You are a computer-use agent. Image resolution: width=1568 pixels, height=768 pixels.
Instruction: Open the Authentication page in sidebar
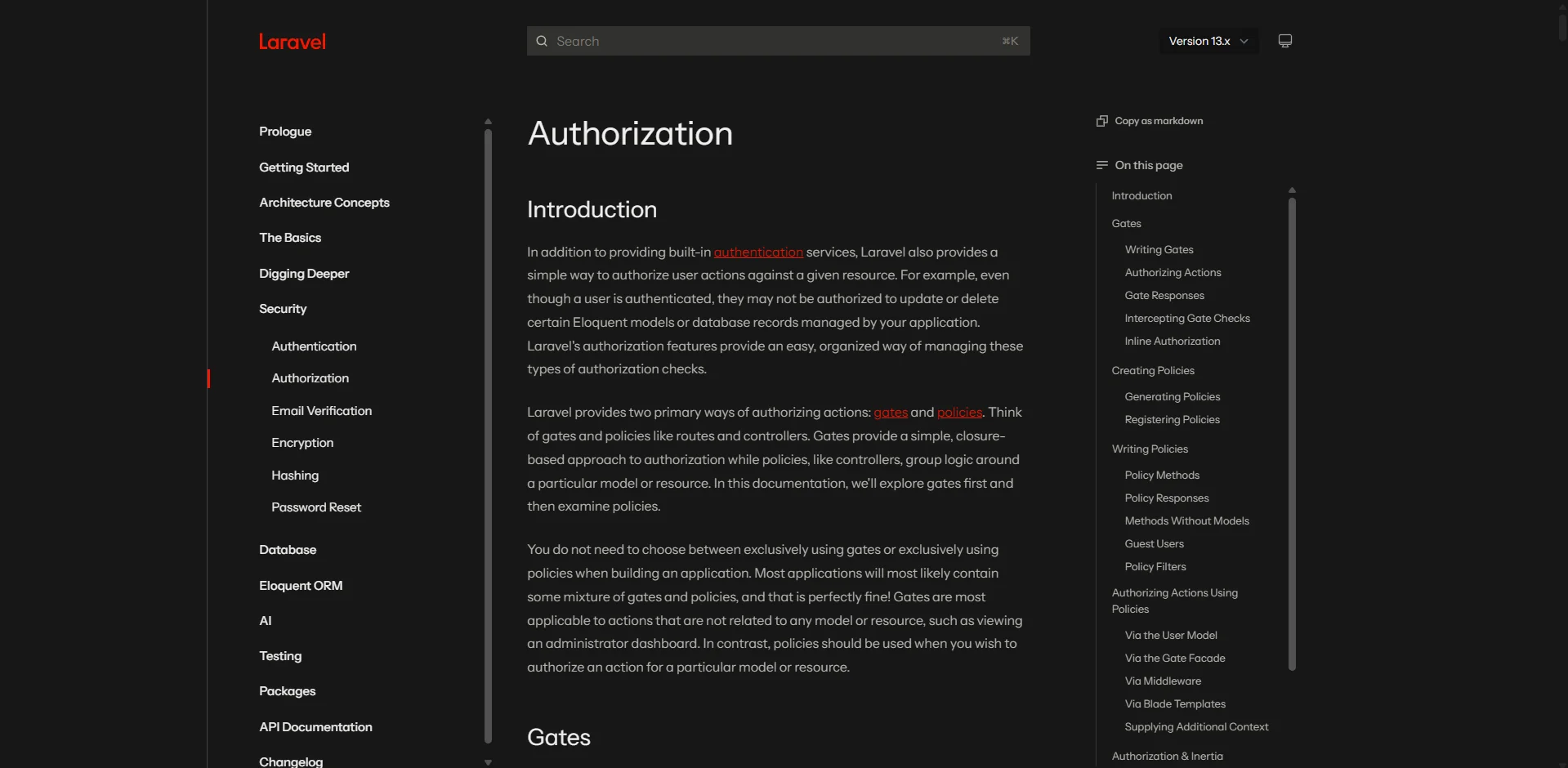[x=314, y=346]
